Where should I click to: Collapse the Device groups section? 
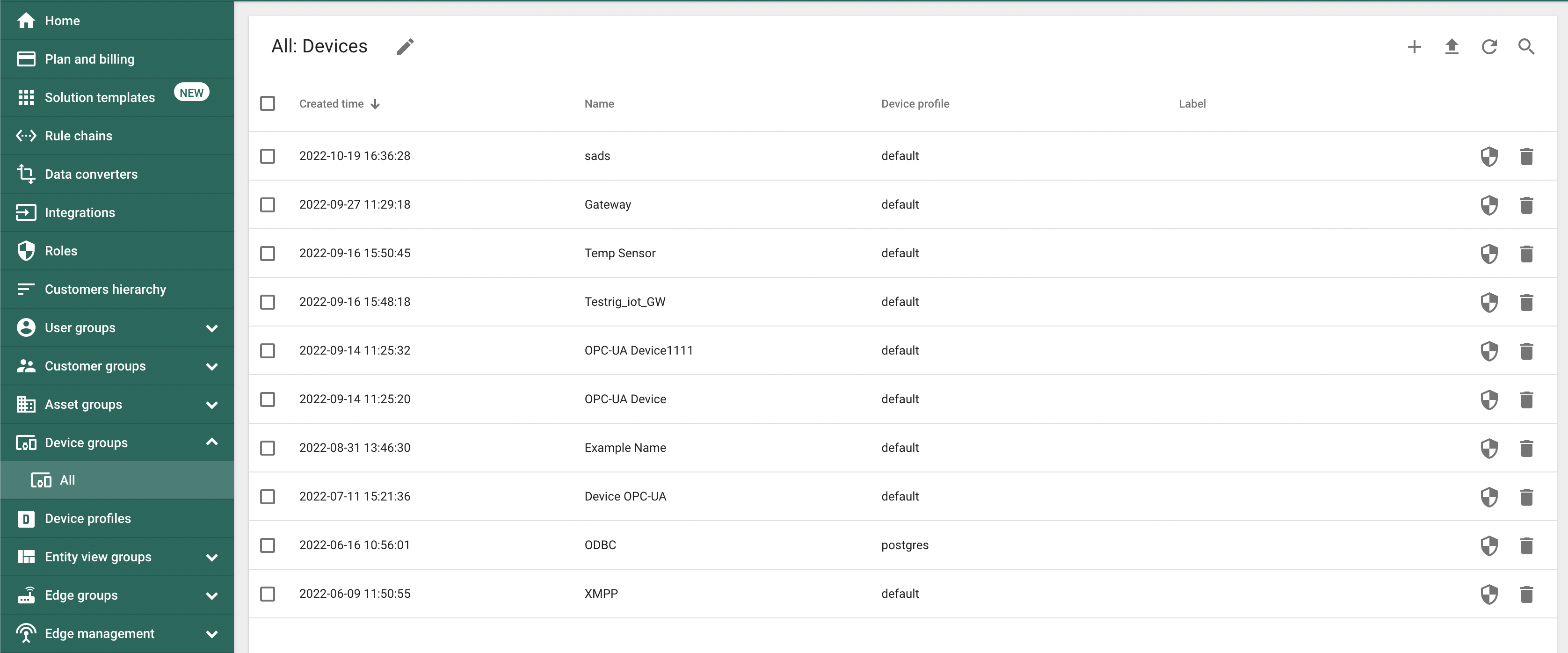pos(212,443)
